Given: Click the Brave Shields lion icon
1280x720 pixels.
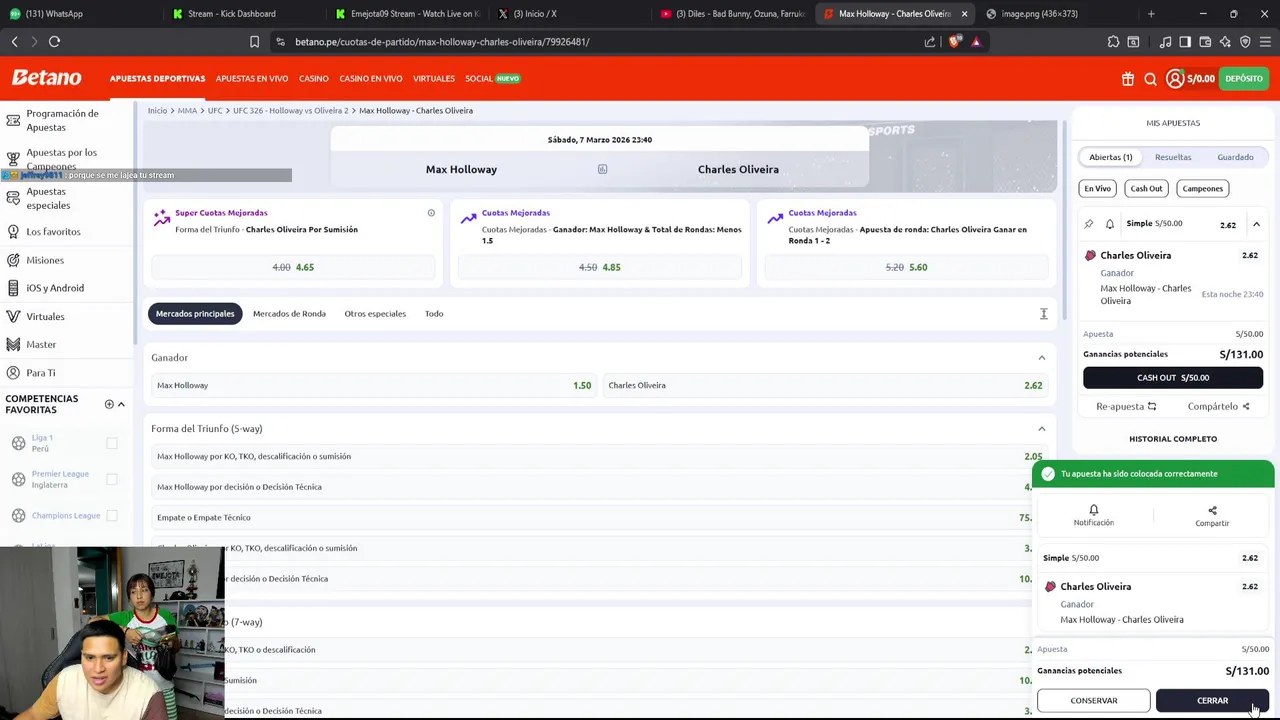Looking at the screenshot, I should (955, 42).
